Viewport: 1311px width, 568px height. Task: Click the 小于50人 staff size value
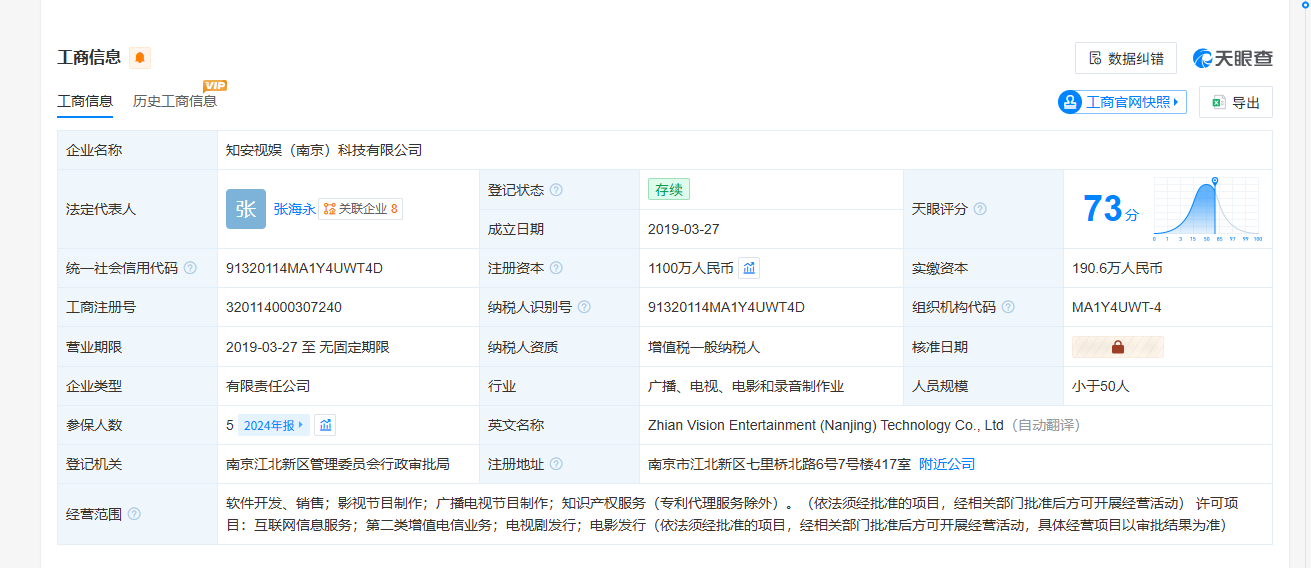pyautogui.click(x=1101, y=386)
